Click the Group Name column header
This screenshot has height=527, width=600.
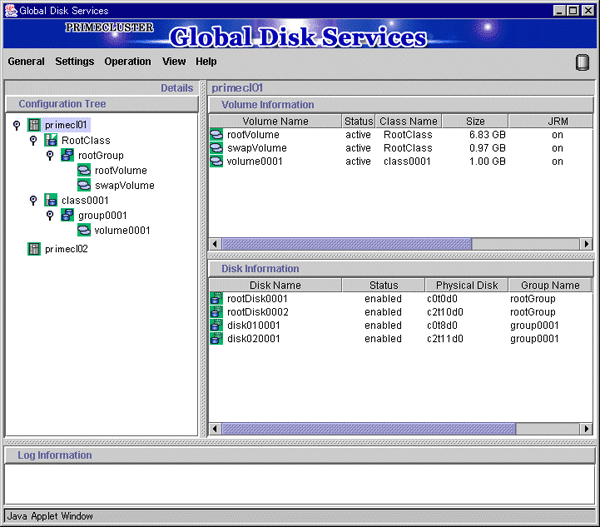[550, 285]
